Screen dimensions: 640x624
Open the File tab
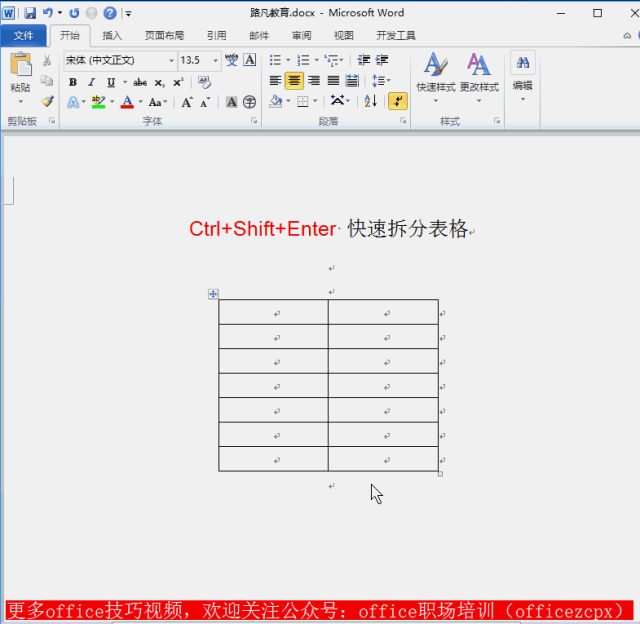23,36
